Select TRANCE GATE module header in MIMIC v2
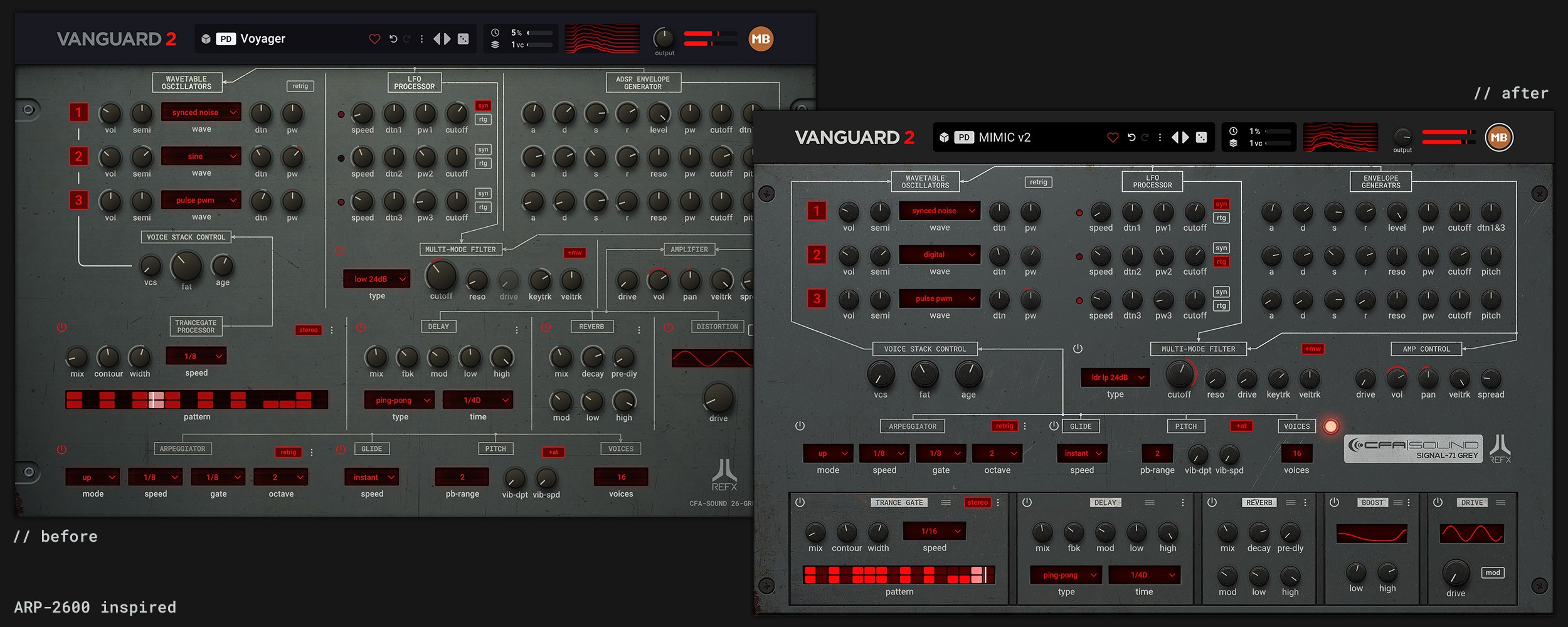Viewport: 1568px width, 627px height. tap(899, 502)
